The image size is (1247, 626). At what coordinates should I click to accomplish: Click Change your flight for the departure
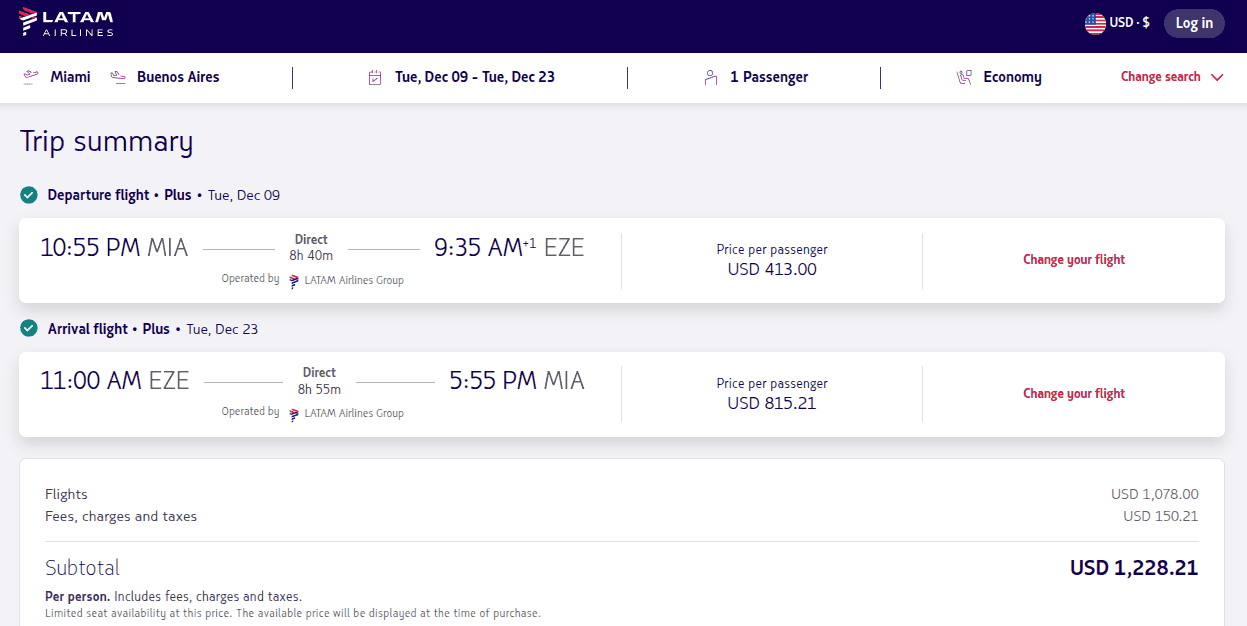1073,259
